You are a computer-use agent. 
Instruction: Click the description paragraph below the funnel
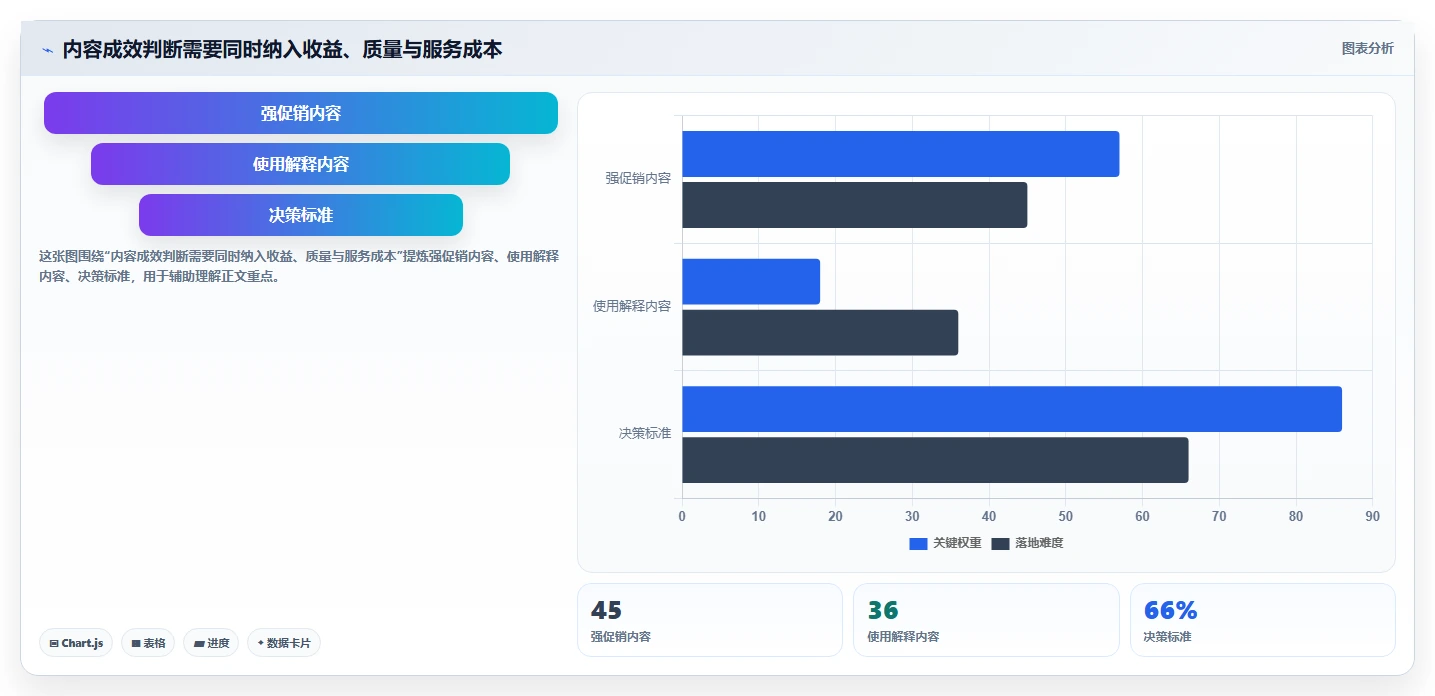[x=299, y=266]
